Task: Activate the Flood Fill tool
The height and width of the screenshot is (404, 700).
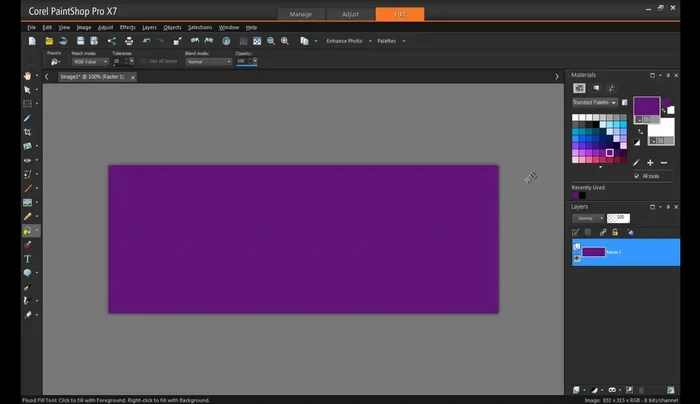Action: click(x=28, y=230)
